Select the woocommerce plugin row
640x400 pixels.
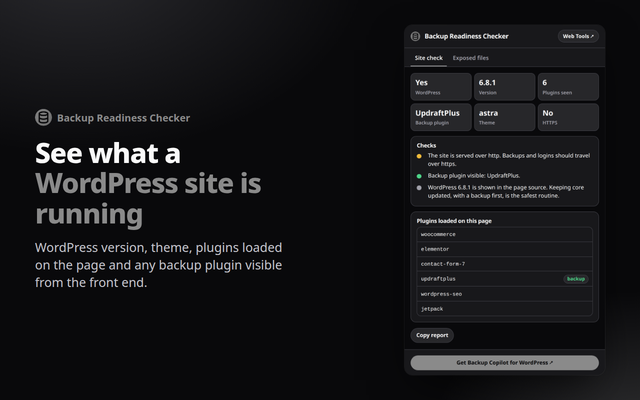tap(504, 234)
